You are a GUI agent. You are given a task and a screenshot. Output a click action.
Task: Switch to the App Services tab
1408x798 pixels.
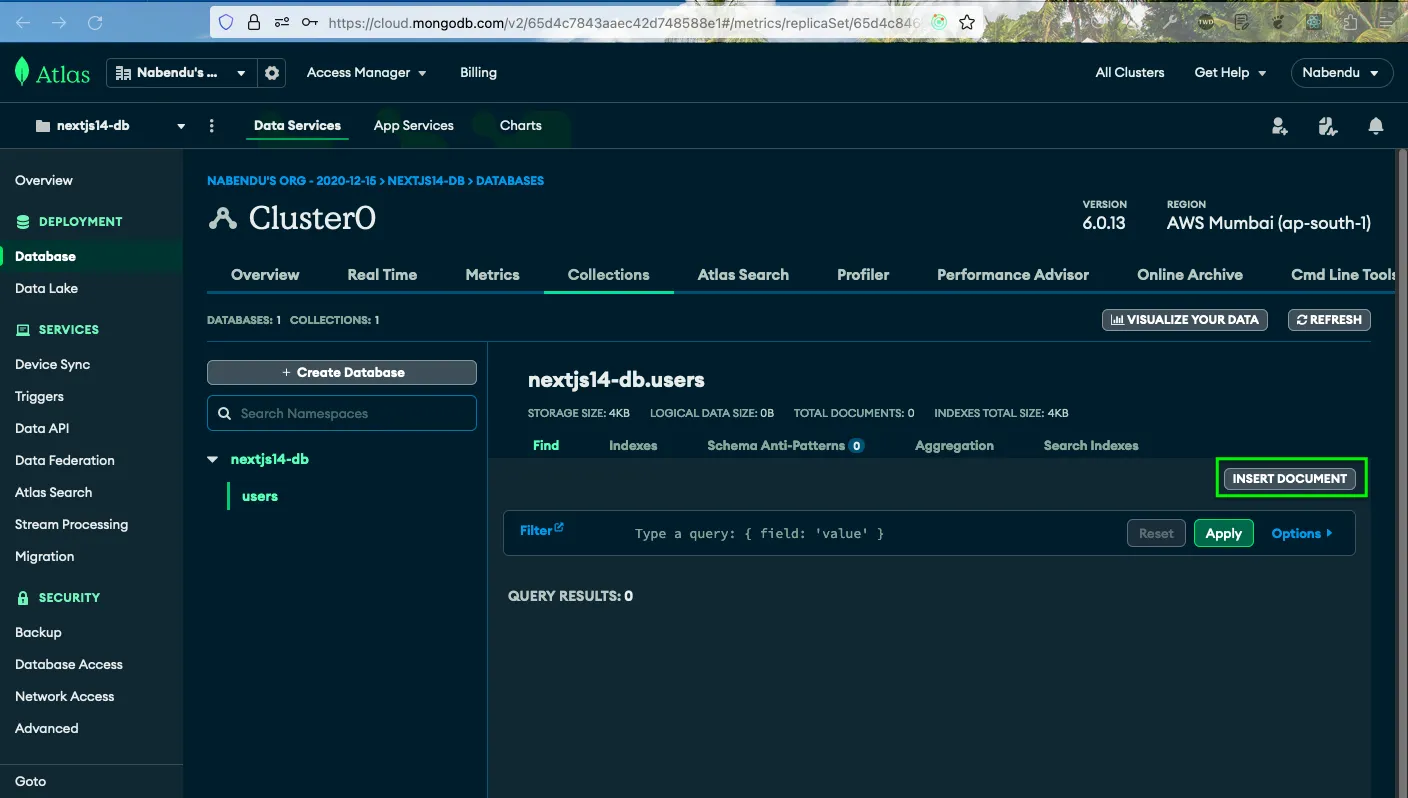pos(413,126)
